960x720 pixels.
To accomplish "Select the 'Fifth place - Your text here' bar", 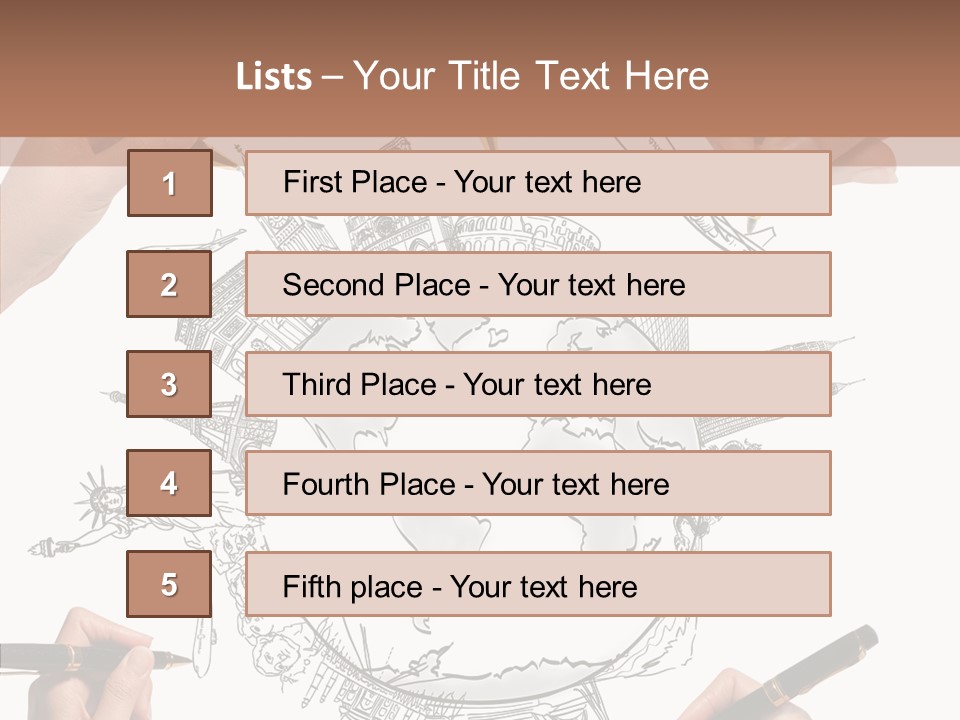I will [538, 584].
